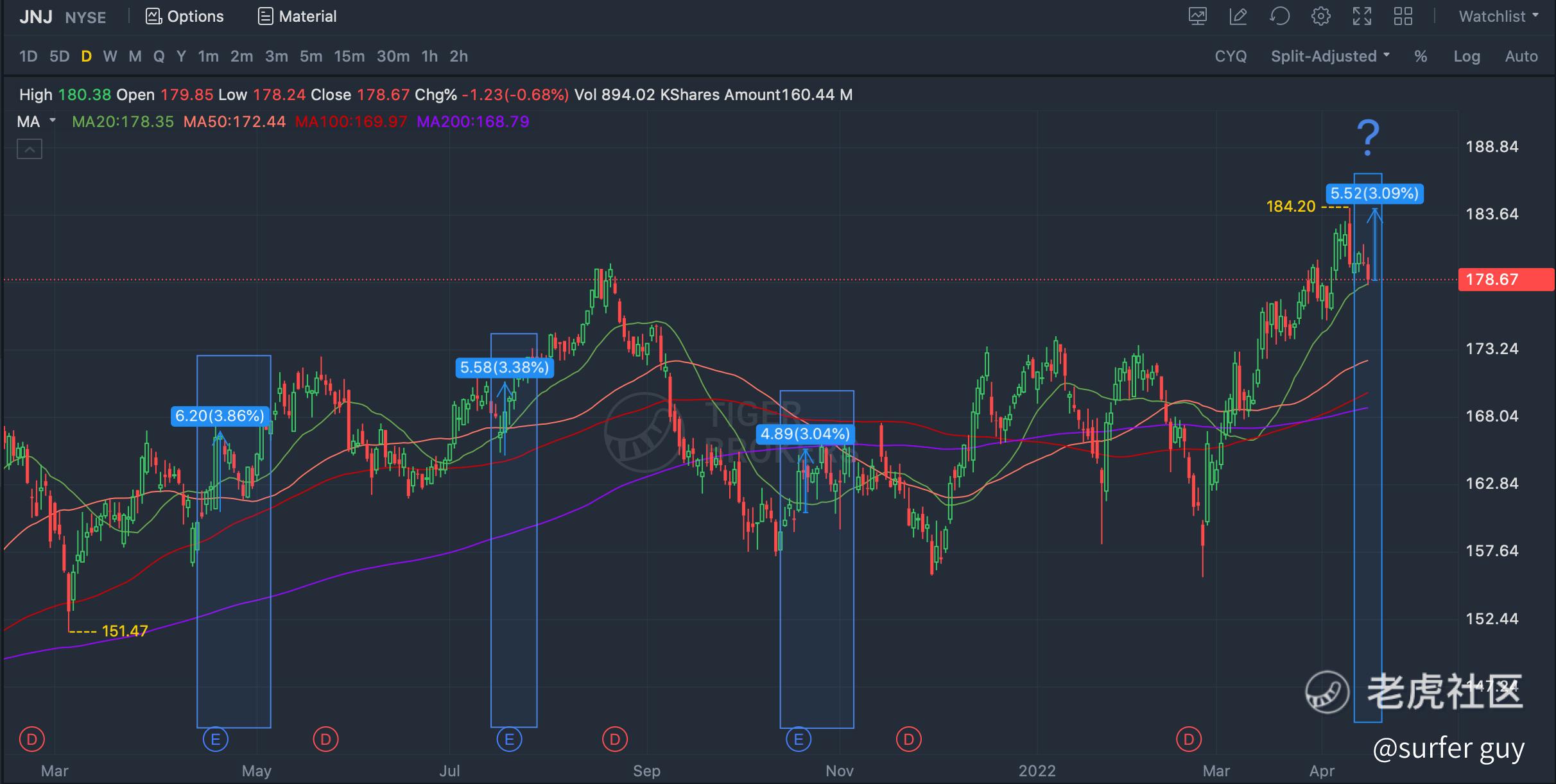Switch to weekly W timeframe
1556x784 pixels.
pos(110,56)
